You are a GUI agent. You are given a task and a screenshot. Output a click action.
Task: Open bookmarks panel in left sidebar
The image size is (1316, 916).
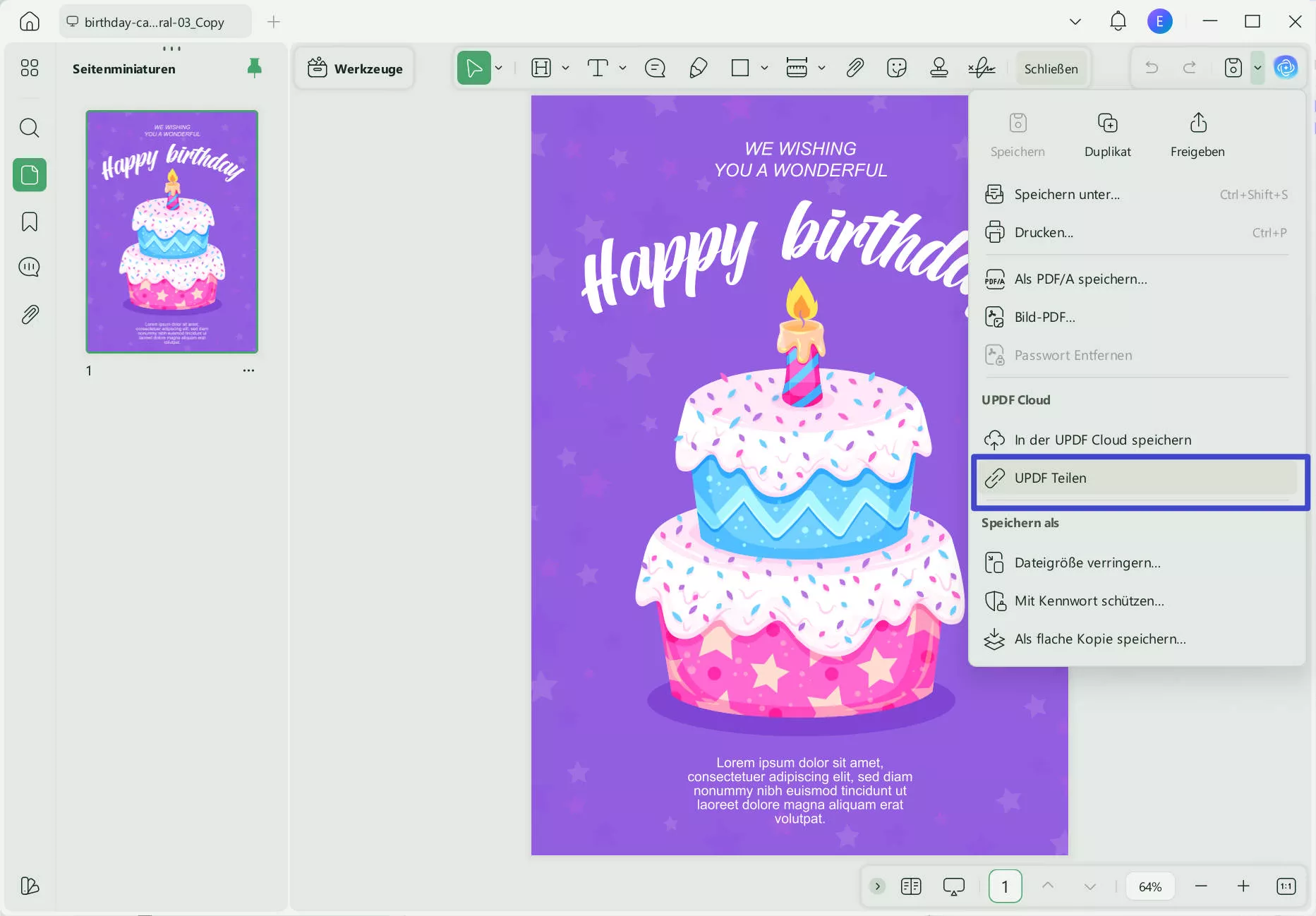click(30, 222)
